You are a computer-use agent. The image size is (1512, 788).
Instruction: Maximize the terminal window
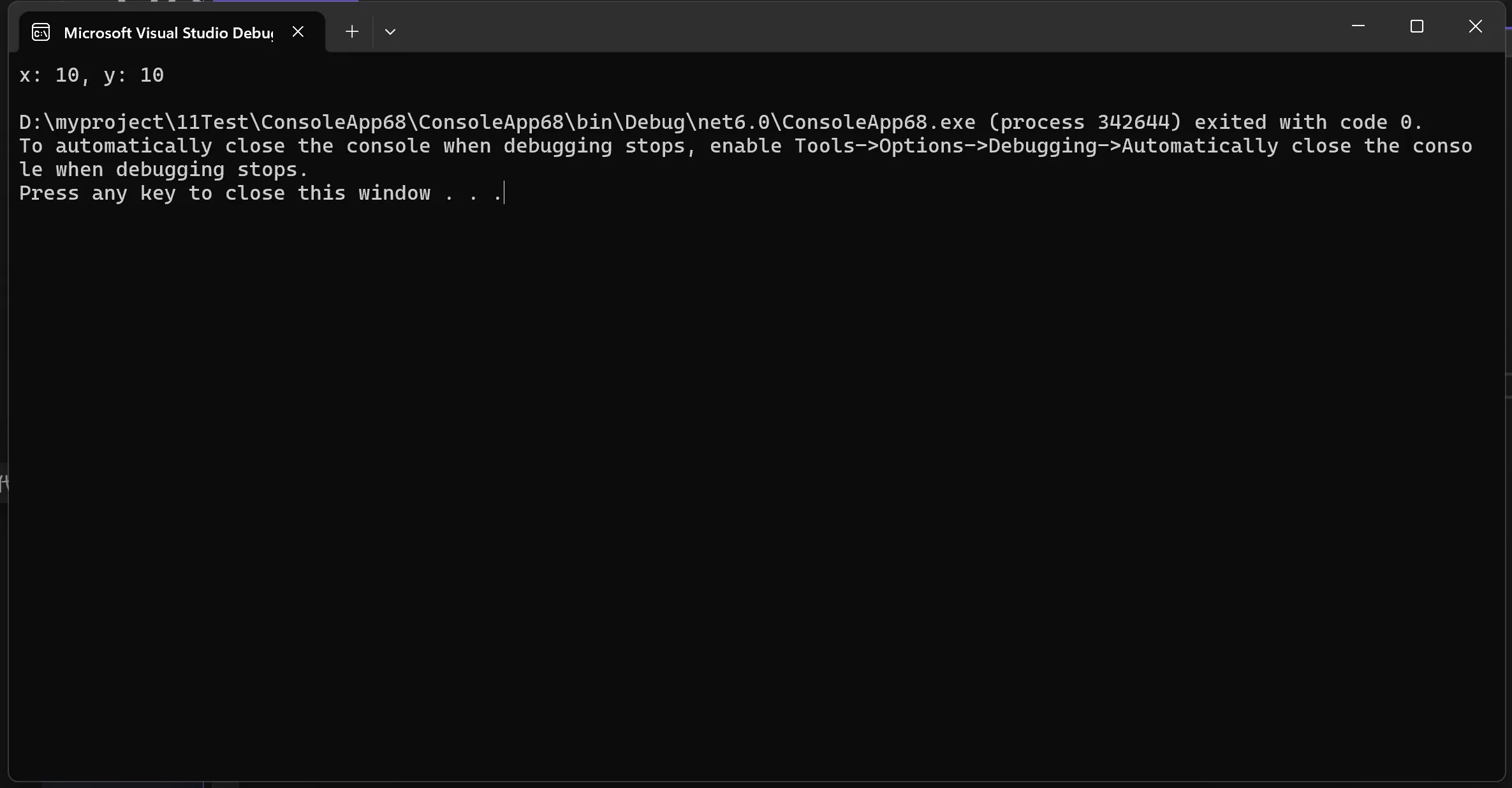(1416, 26)
